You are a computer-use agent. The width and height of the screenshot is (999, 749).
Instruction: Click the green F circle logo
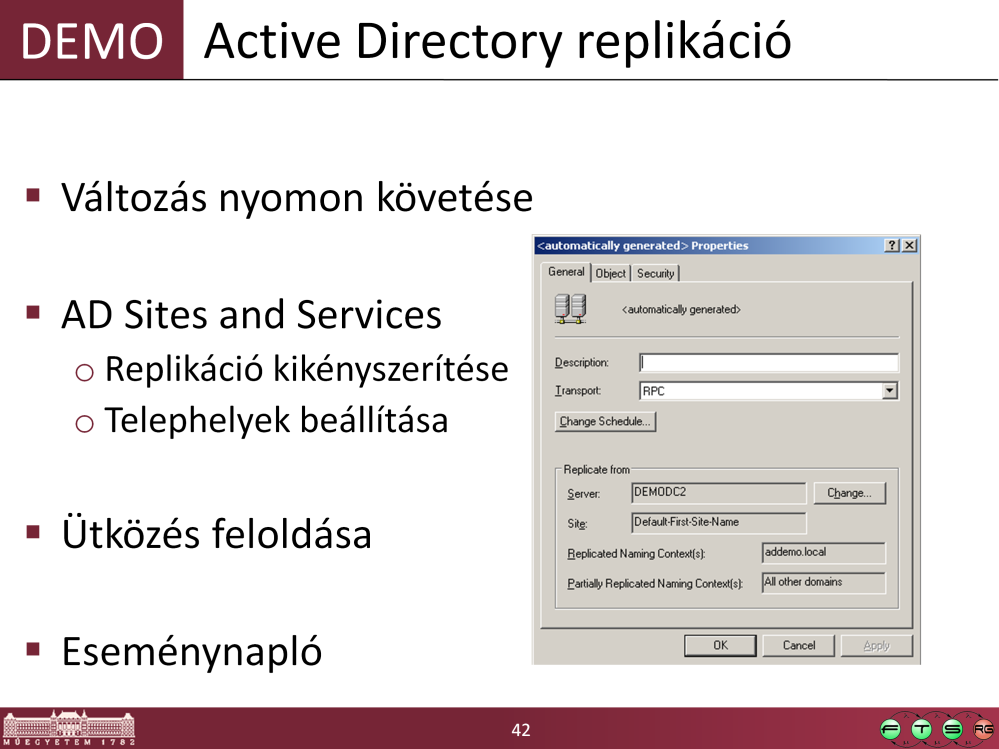coord(891,729)
